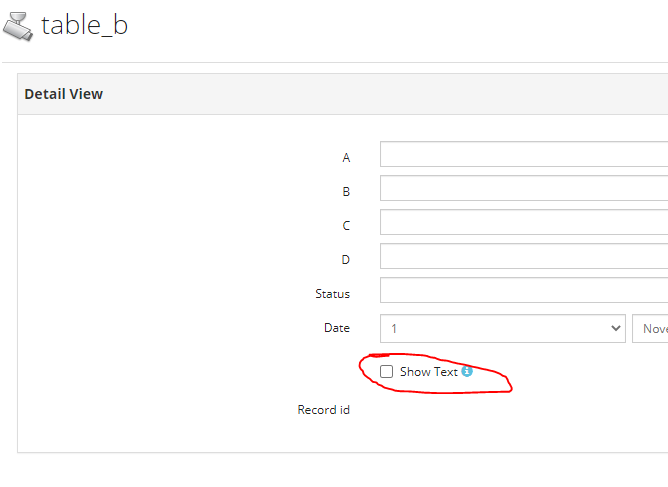Click the Date field label
Screen dimensions: 668x487
(337, 328)
